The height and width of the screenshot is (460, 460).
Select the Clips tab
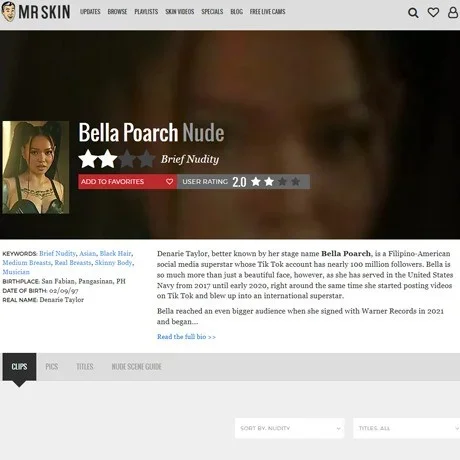click(x=19, y=367)
